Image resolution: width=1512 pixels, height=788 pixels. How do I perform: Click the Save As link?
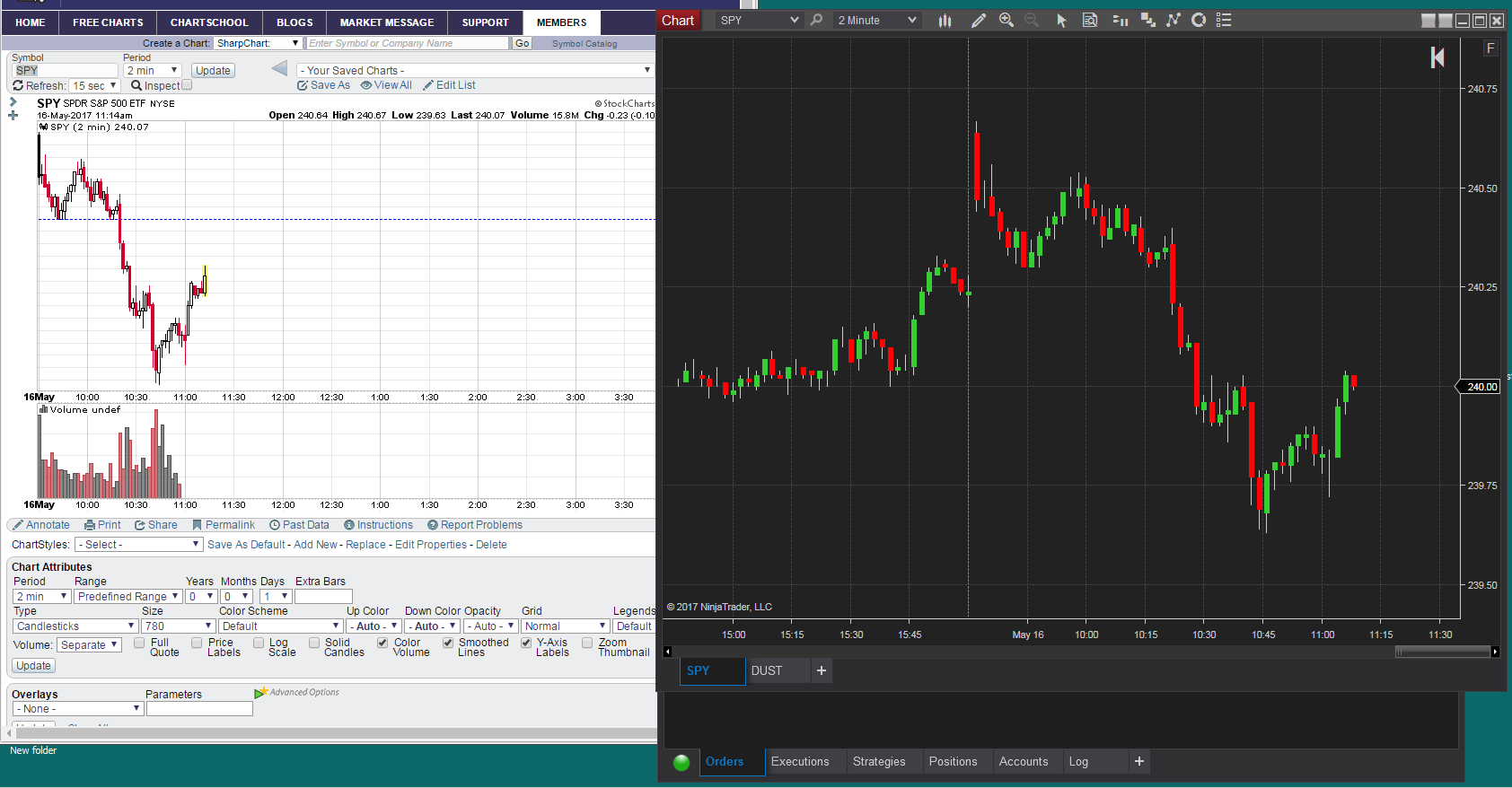tap(324, 85)
